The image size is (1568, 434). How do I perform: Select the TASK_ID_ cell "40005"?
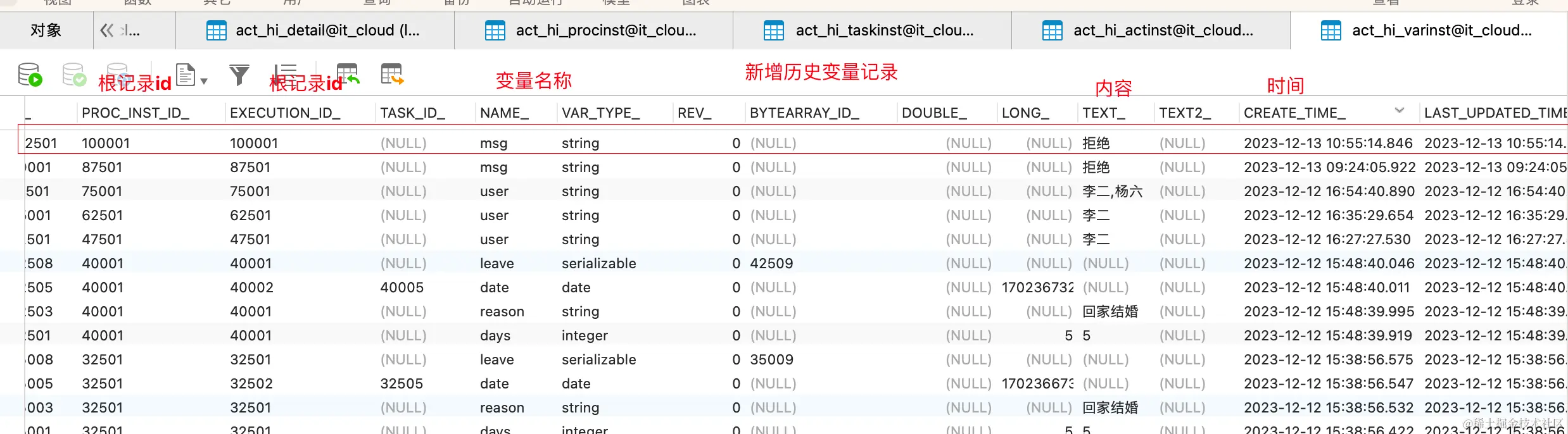tap(401, 288)
